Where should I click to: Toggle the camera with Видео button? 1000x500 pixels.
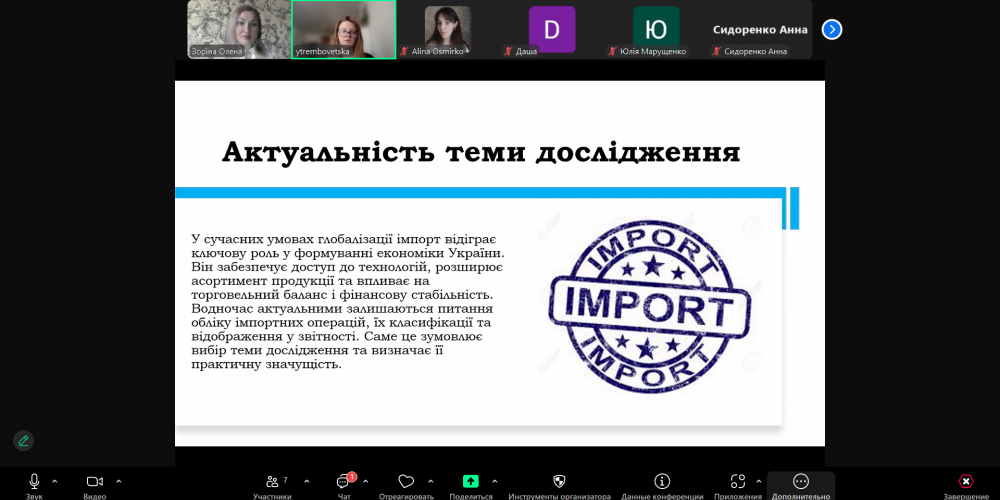[x=95, y=482]
